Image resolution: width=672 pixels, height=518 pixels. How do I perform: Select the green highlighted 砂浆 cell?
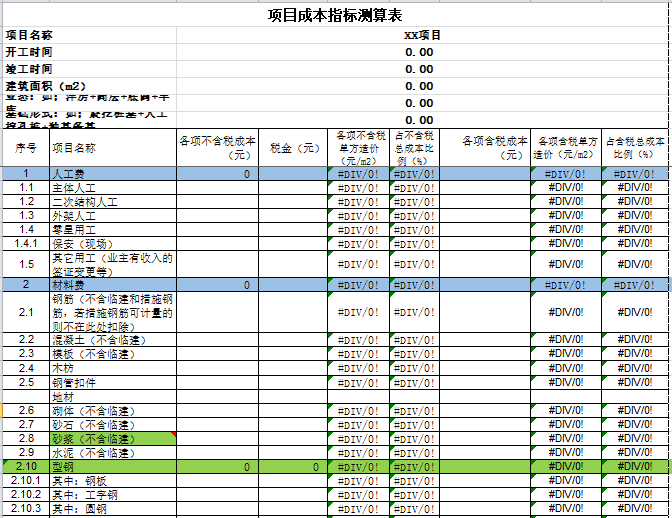[112, 439]
